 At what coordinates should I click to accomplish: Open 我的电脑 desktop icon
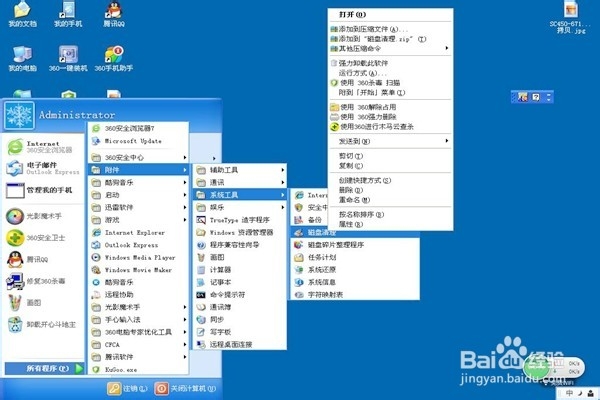22,59
